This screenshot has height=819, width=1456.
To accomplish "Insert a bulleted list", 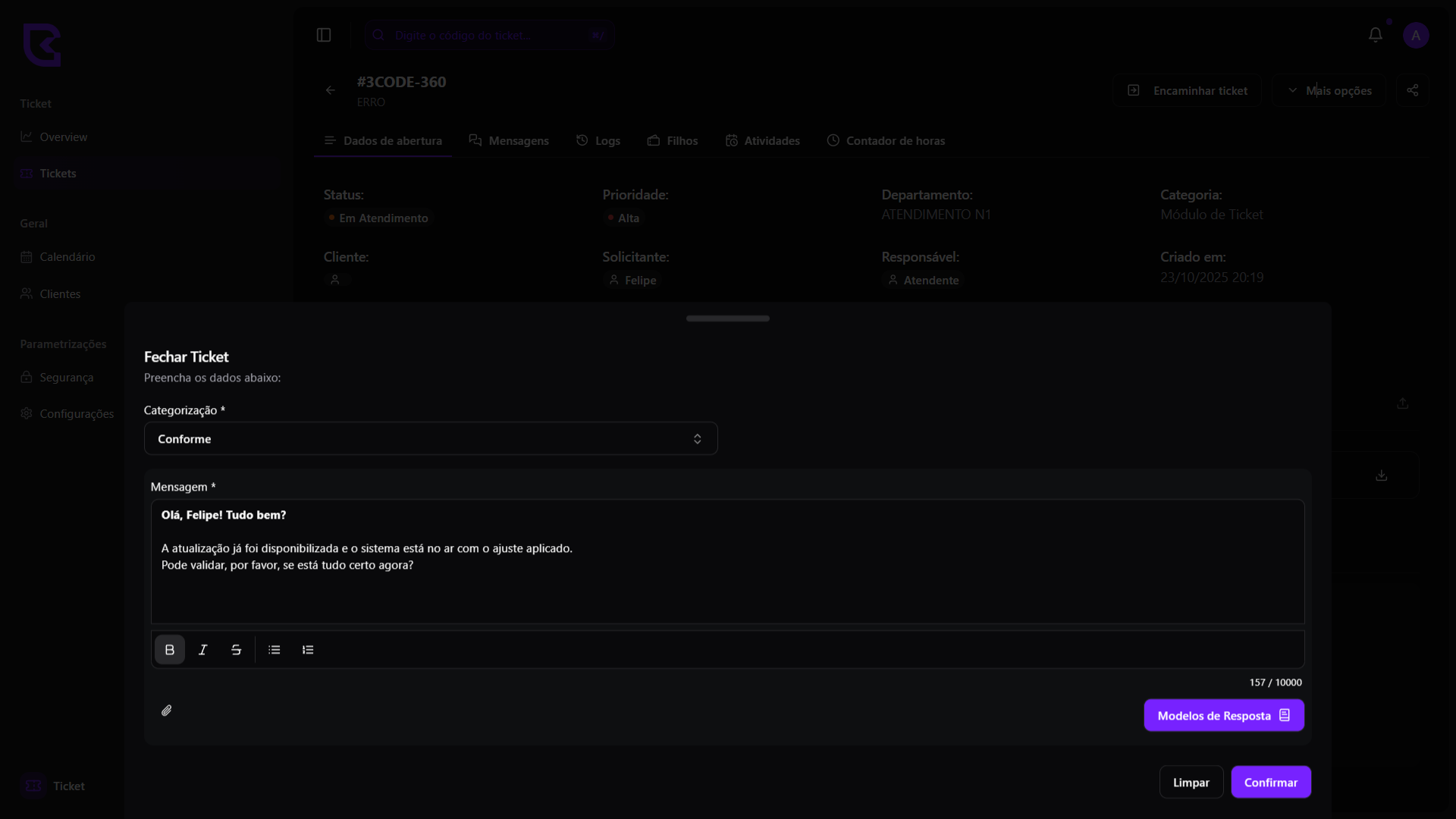I will [275, 650].
